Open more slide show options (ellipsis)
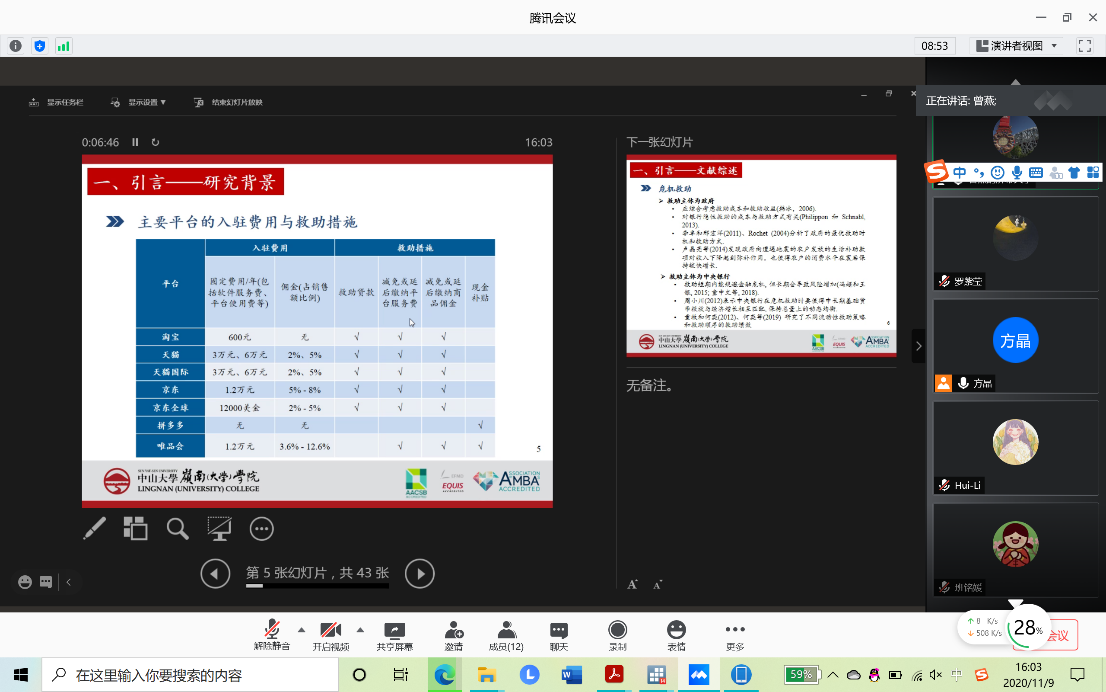 pyautogui.click(x=261, y=528)
